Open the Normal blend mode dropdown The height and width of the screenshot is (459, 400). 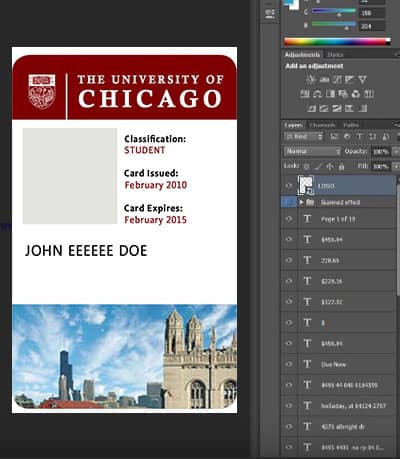(x=313, y=151)
